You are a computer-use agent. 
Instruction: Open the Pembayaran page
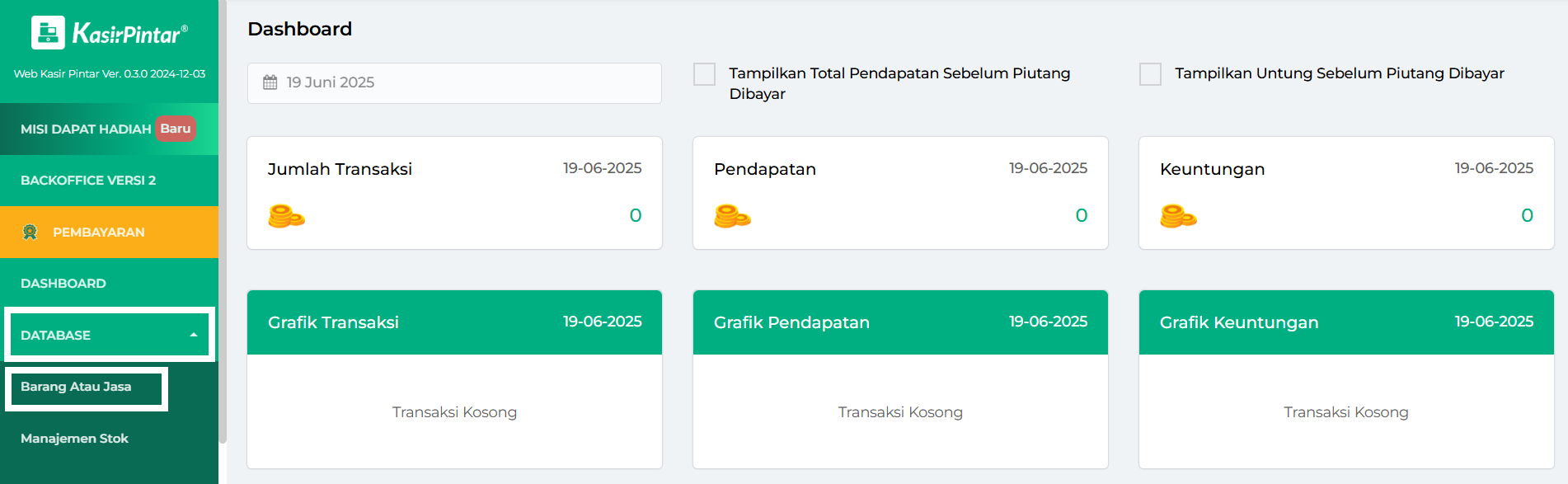(x=99, y=233)
